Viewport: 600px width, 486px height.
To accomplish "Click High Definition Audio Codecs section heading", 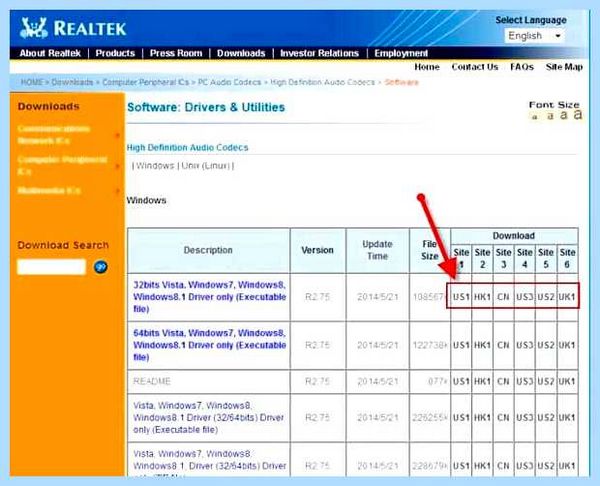I will (x=188, y=147).
